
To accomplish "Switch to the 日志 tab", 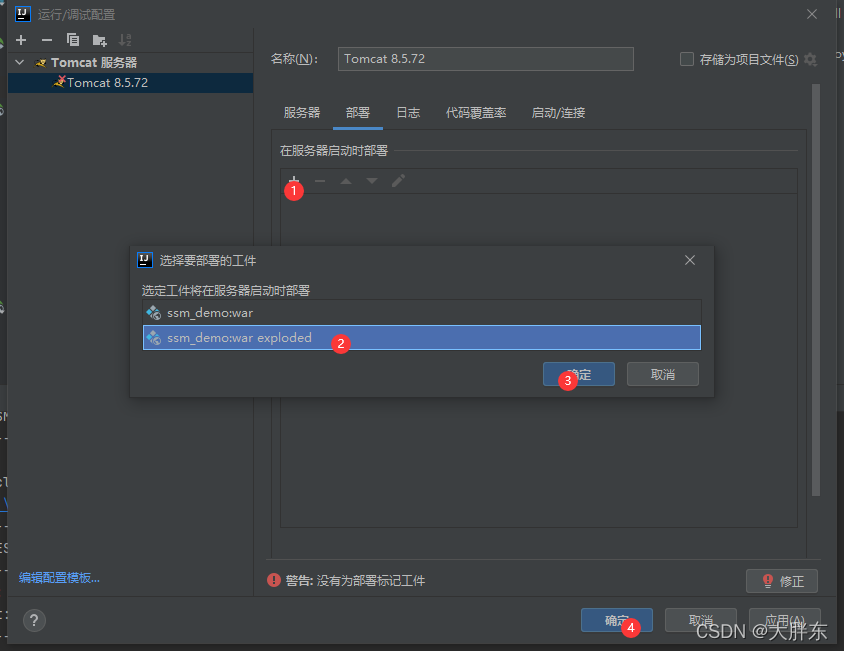I will click(408, 113).
